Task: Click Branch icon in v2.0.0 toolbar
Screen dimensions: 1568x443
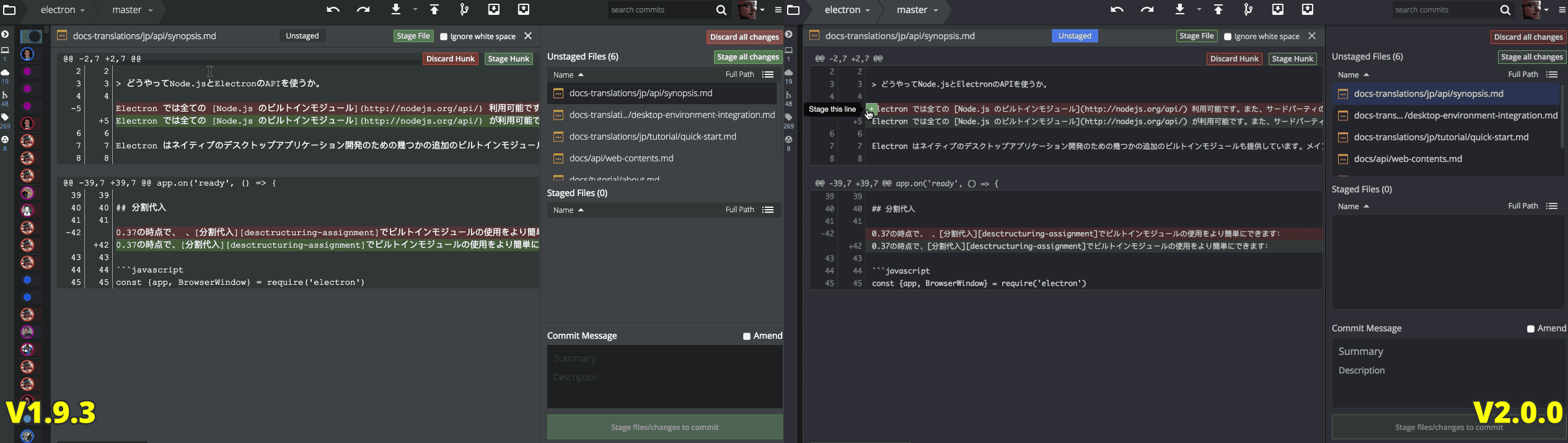Action: click(1248, 9)
